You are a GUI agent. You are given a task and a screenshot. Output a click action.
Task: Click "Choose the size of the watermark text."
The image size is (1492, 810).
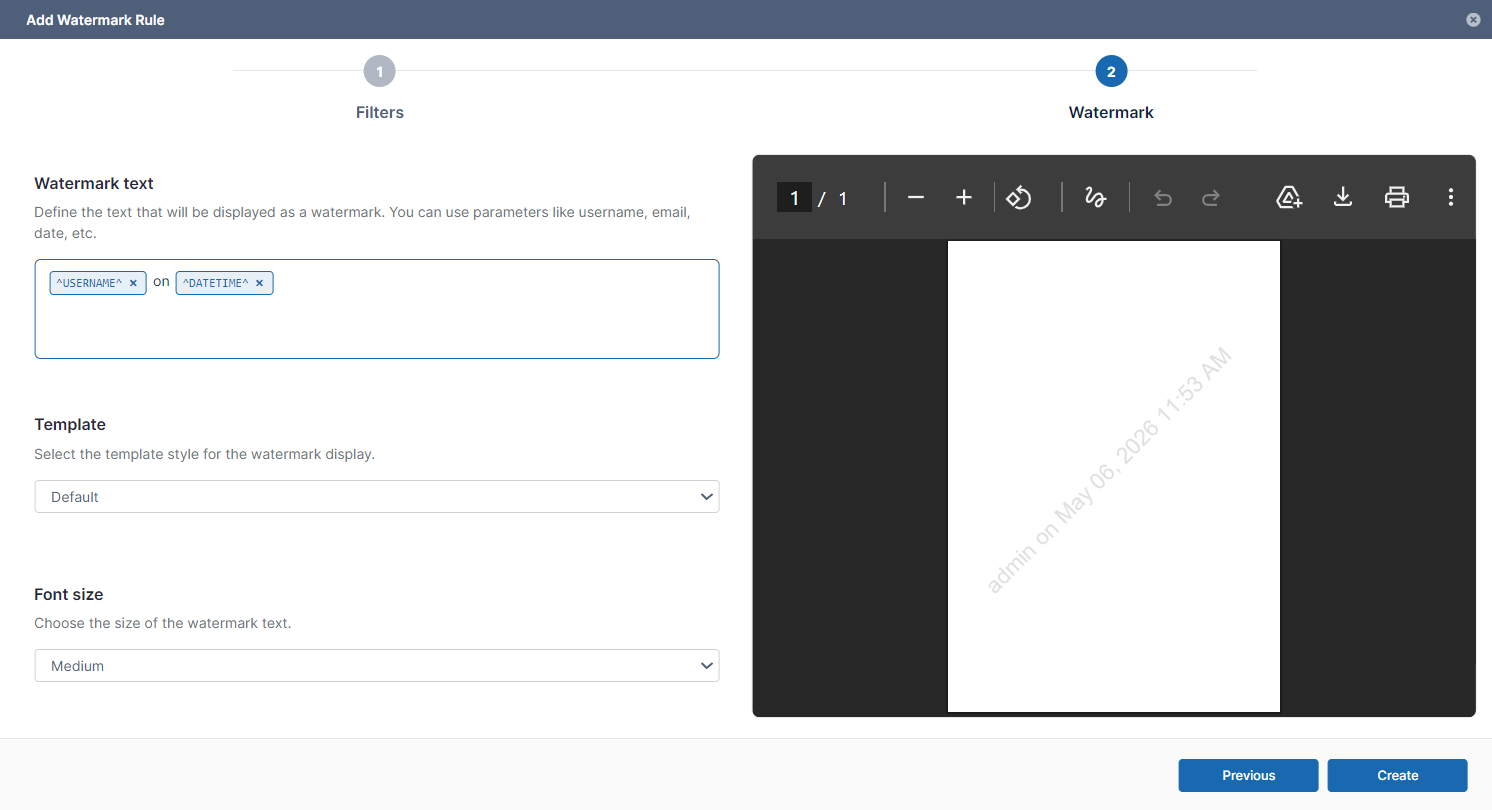[x=163, y=623]
